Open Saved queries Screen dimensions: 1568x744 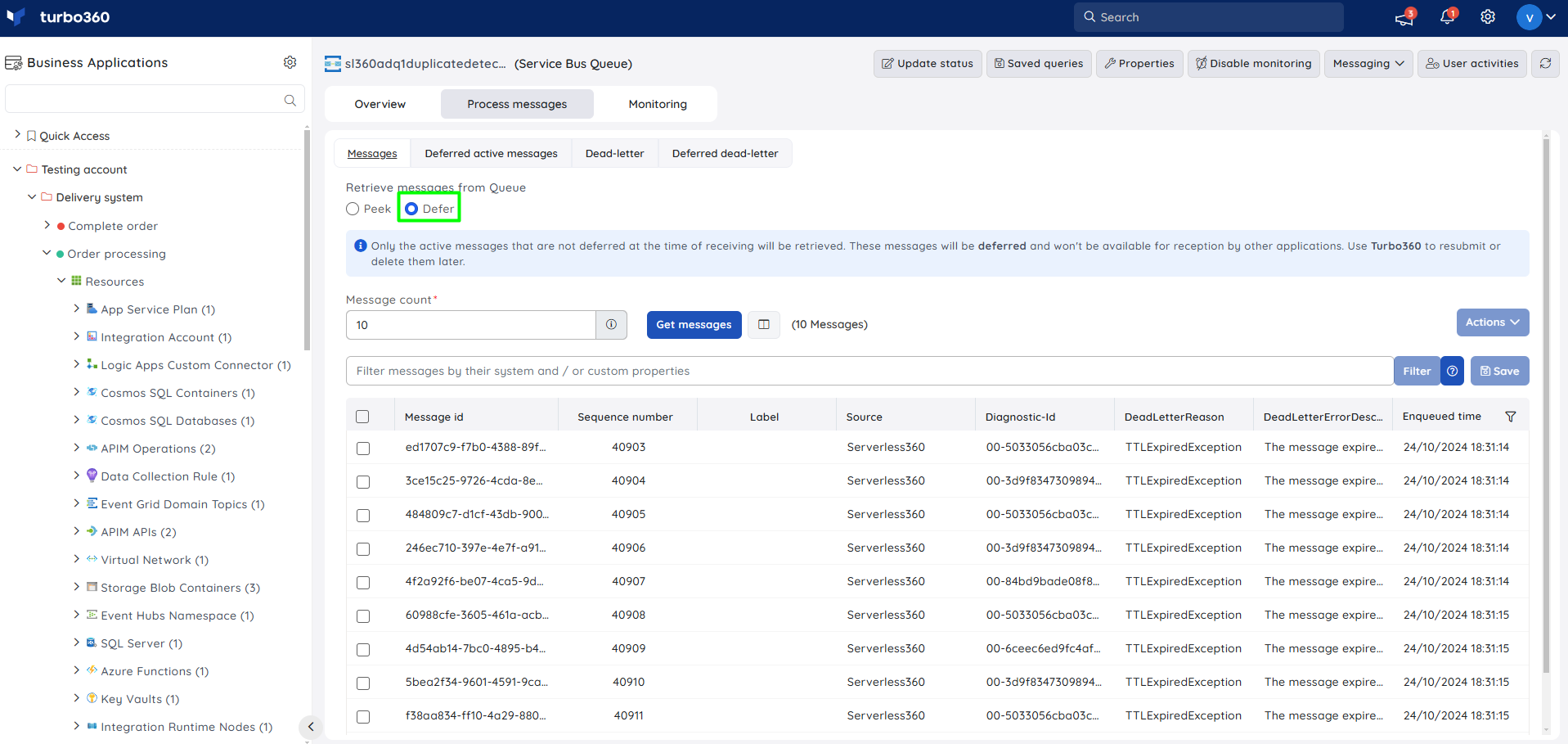point(1039,63)
